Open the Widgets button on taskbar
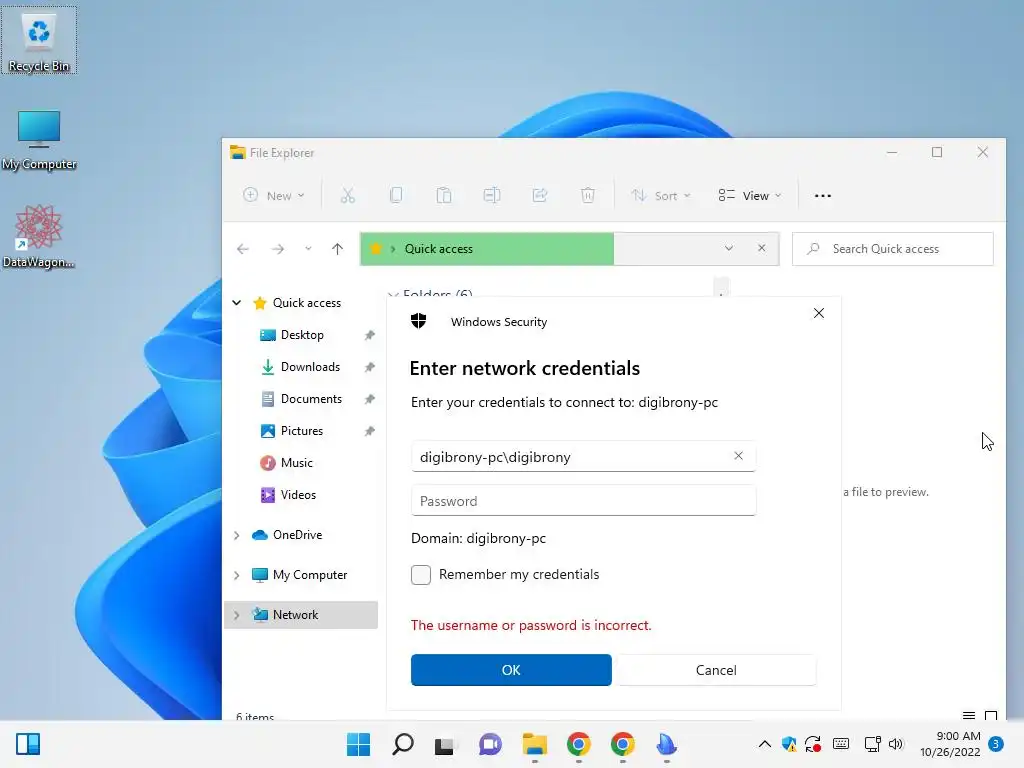 point(27,744)
